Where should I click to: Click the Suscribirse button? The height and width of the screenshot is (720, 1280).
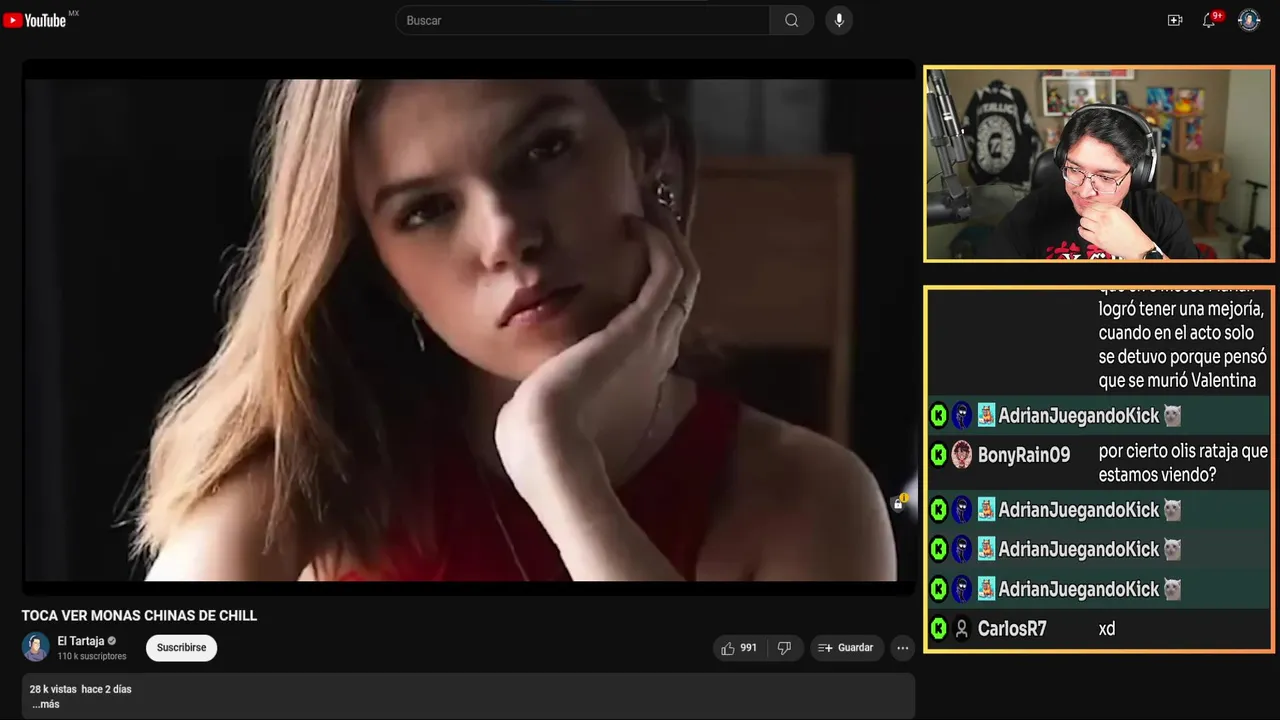coord(181,648)
